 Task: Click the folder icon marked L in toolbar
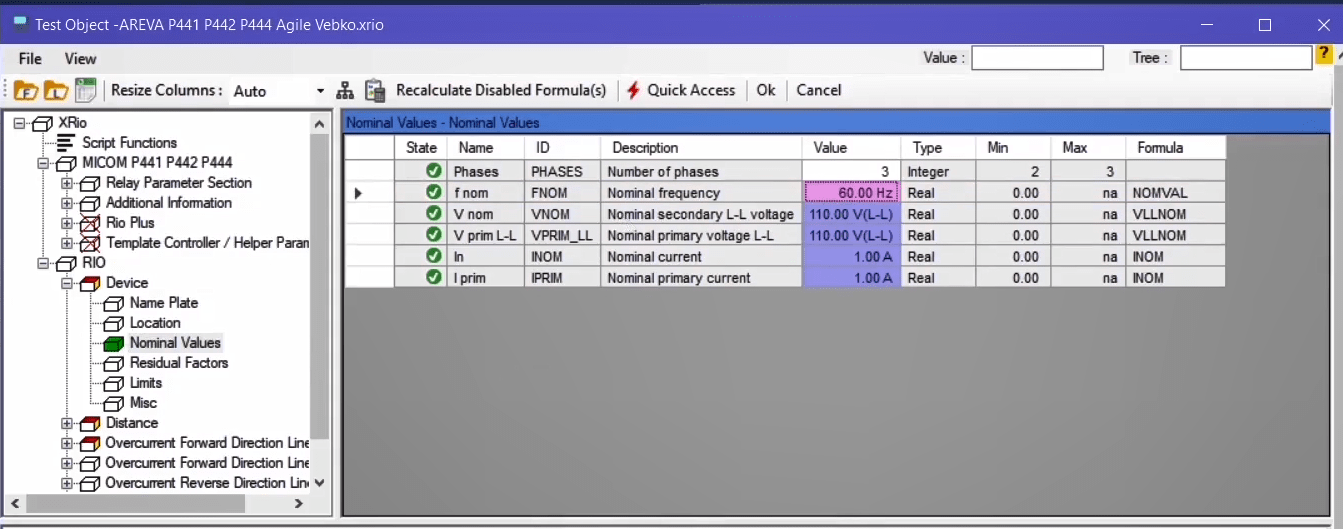point(55,91)
